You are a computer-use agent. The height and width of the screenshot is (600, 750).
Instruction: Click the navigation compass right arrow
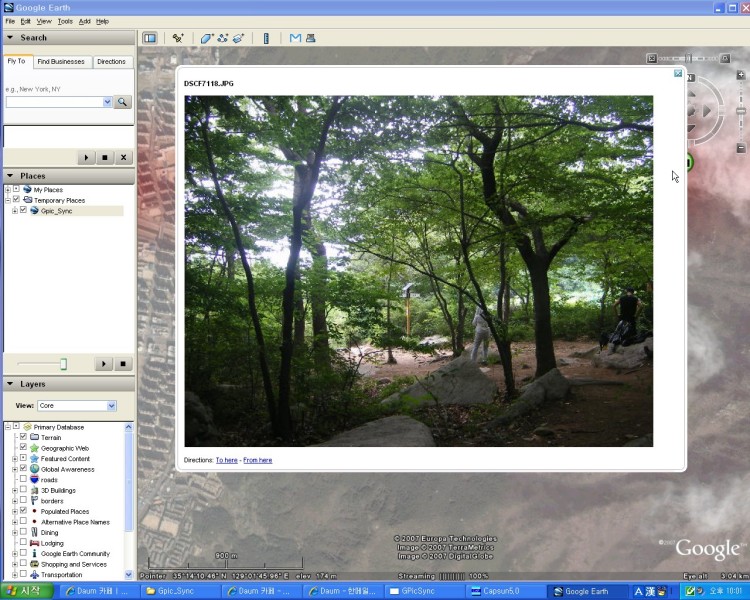(706, 111)
